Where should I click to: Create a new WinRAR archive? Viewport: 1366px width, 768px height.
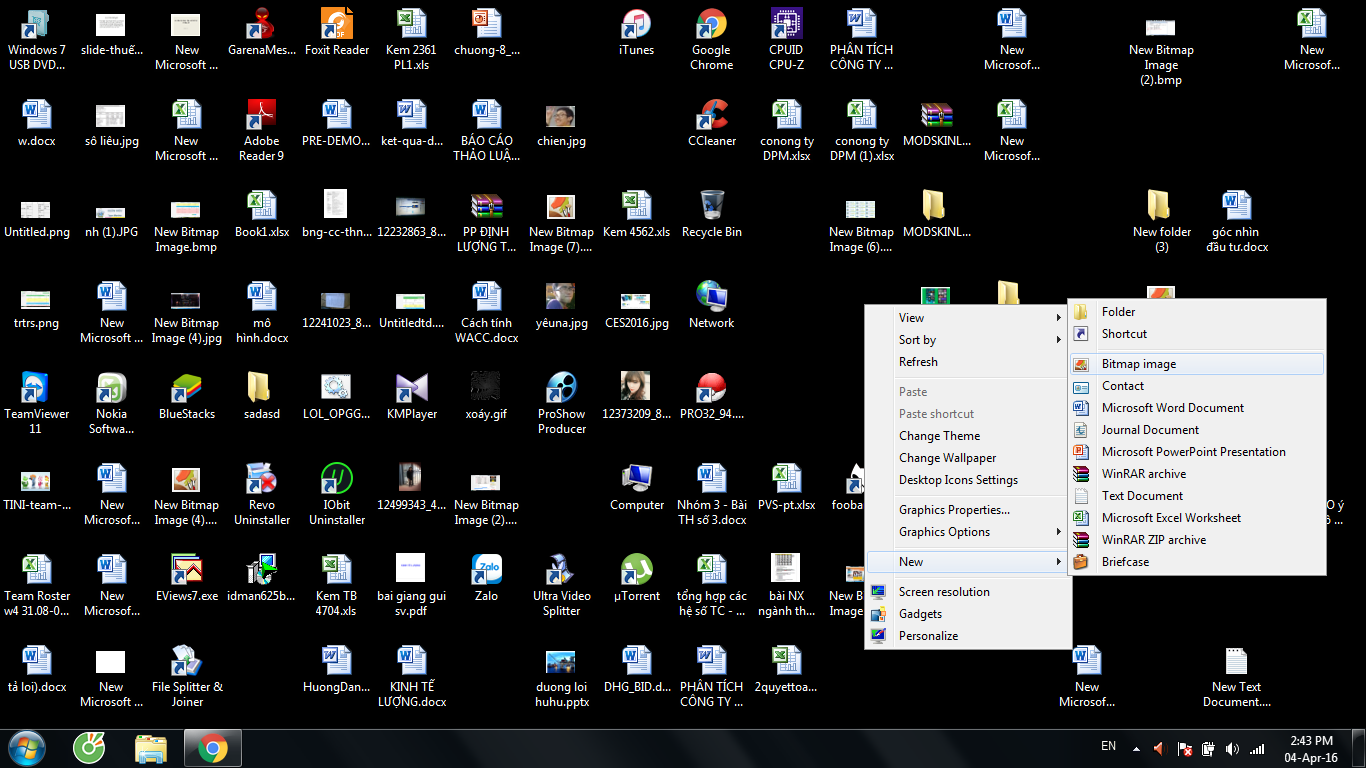tap(1197, 474)
